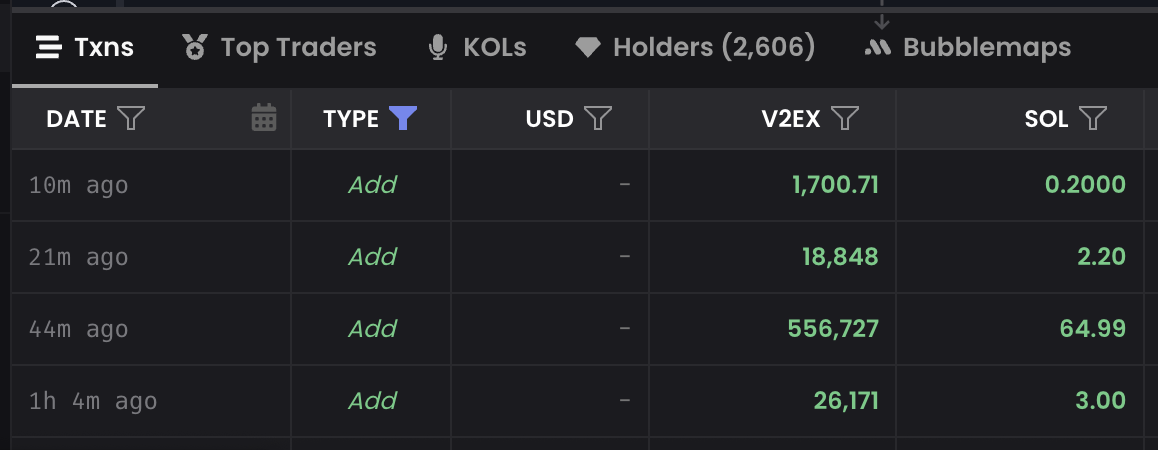Open the calendar date picker icon
The image size is (1158, 450).
[264, 118]
